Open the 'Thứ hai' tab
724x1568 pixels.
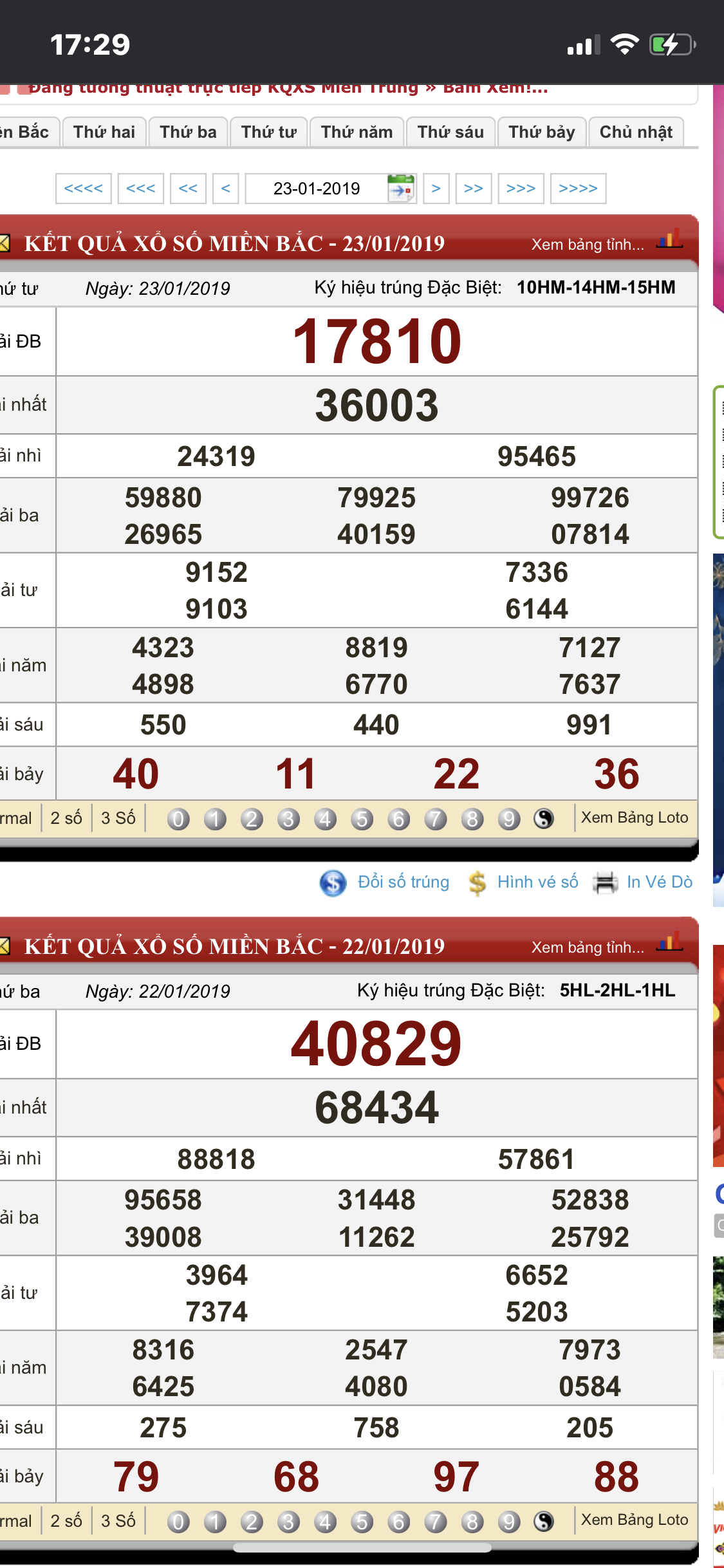click(104, 132)
